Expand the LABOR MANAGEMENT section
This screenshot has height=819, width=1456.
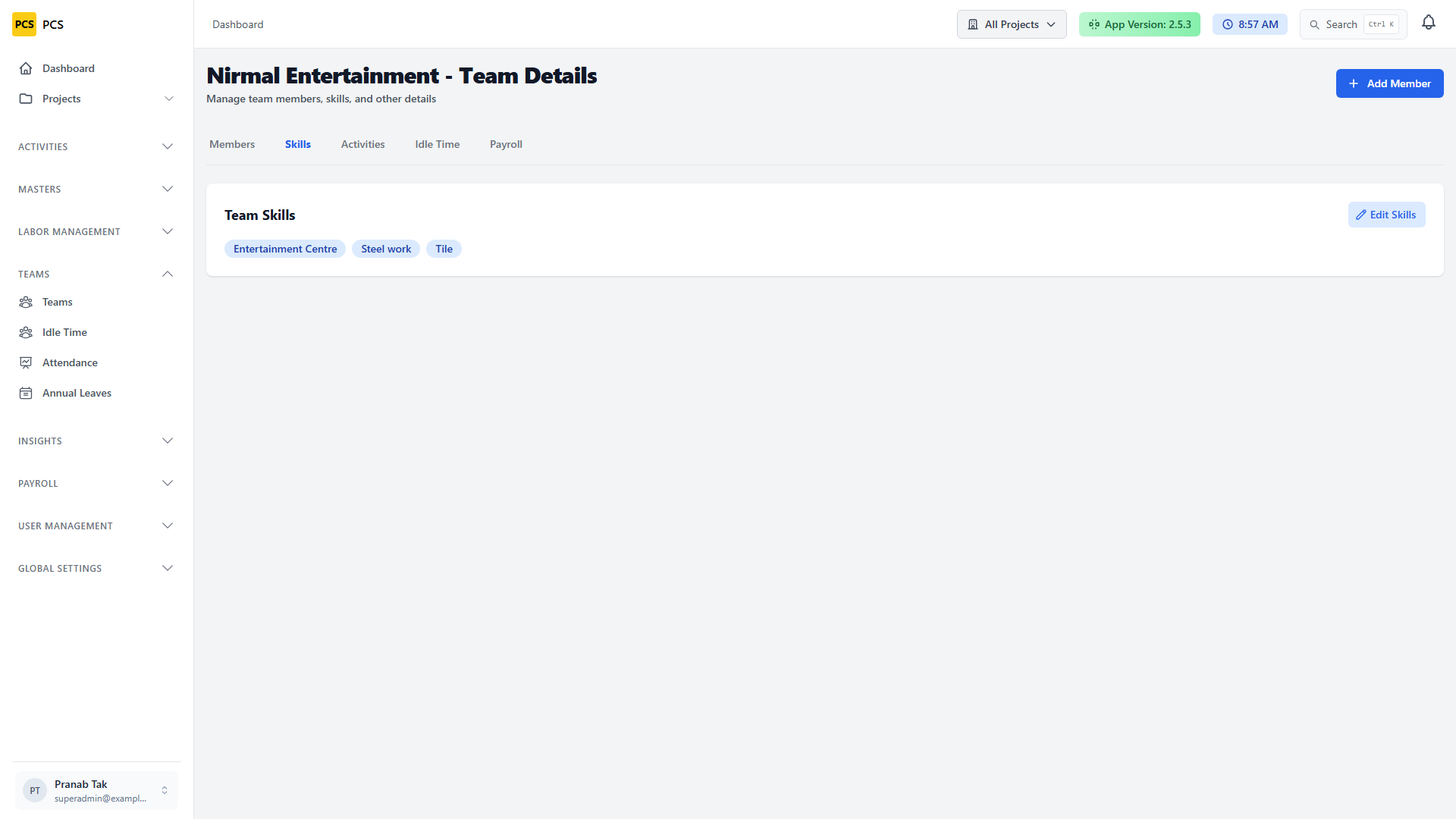[96, 231]
